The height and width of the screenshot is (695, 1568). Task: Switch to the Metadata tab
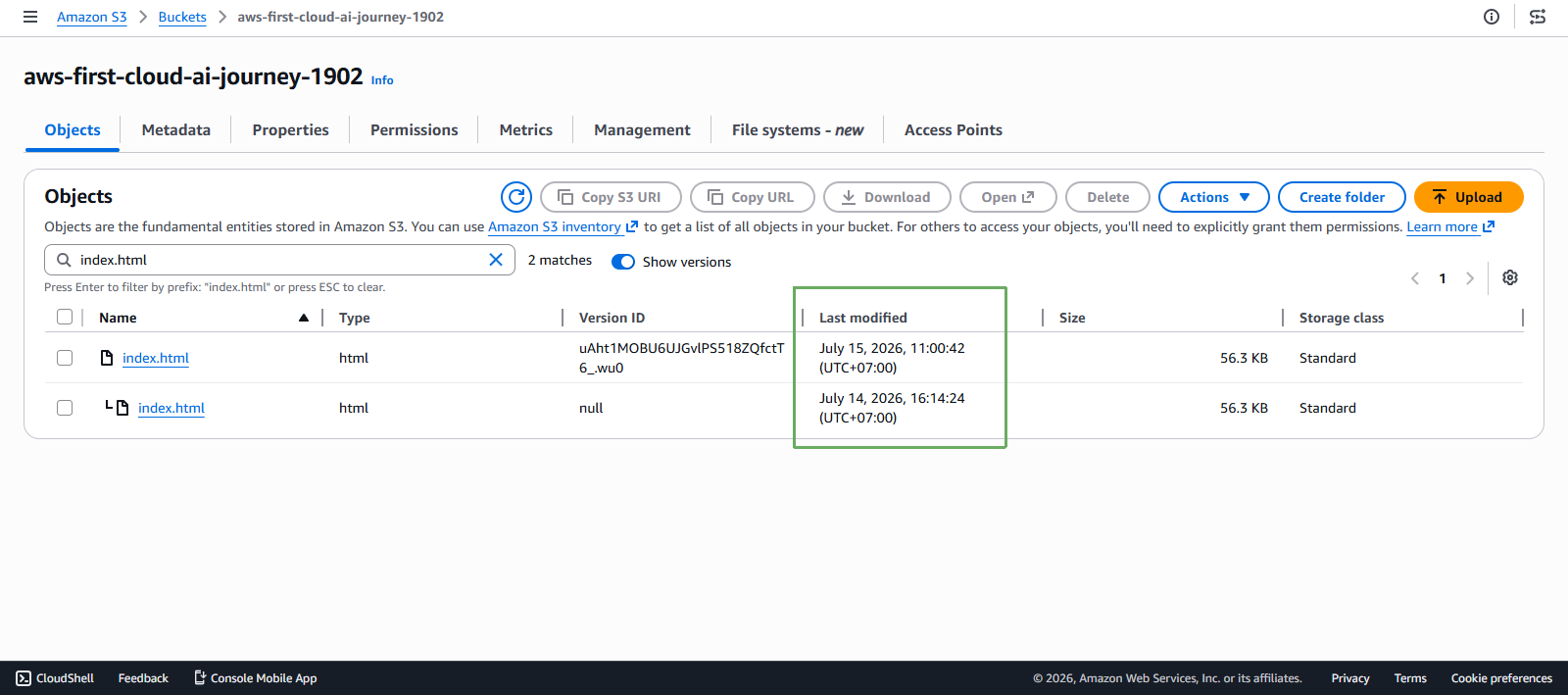[176, 130]
